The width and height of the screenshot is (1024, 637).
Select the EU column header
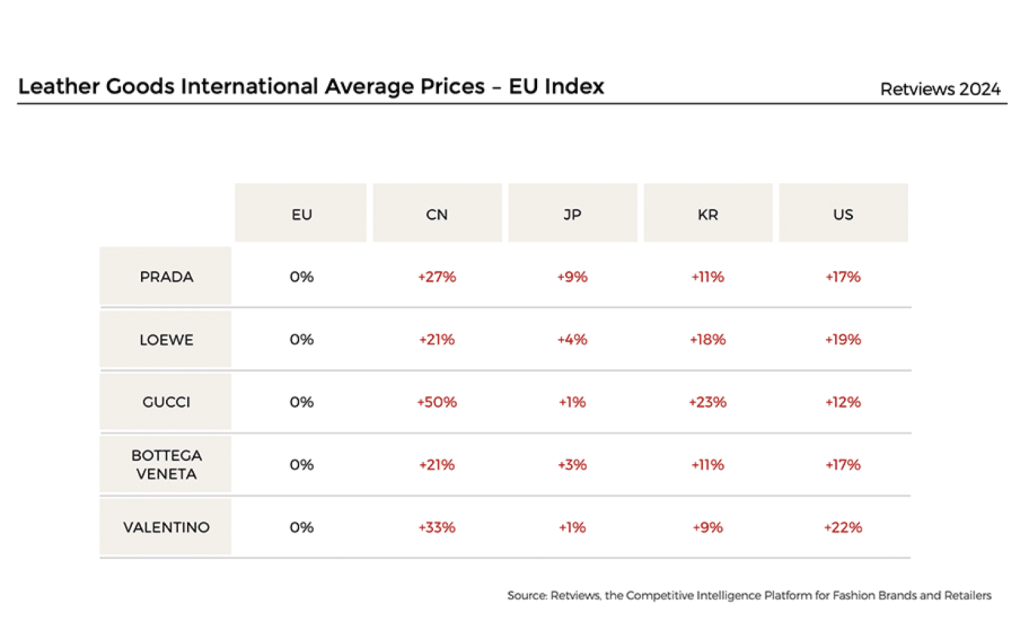point(301,214)
